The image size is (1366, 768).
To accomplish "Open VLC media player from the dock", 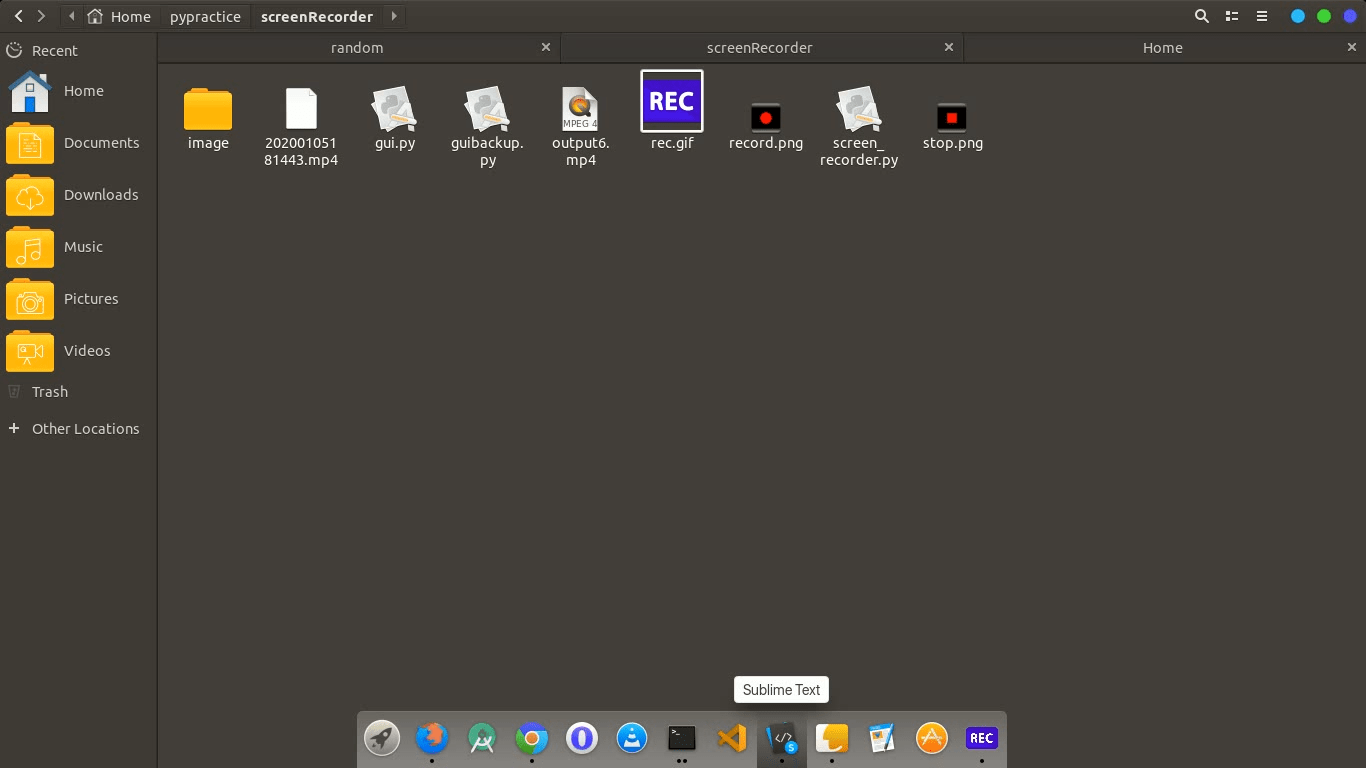I will (x=632, y=739).
